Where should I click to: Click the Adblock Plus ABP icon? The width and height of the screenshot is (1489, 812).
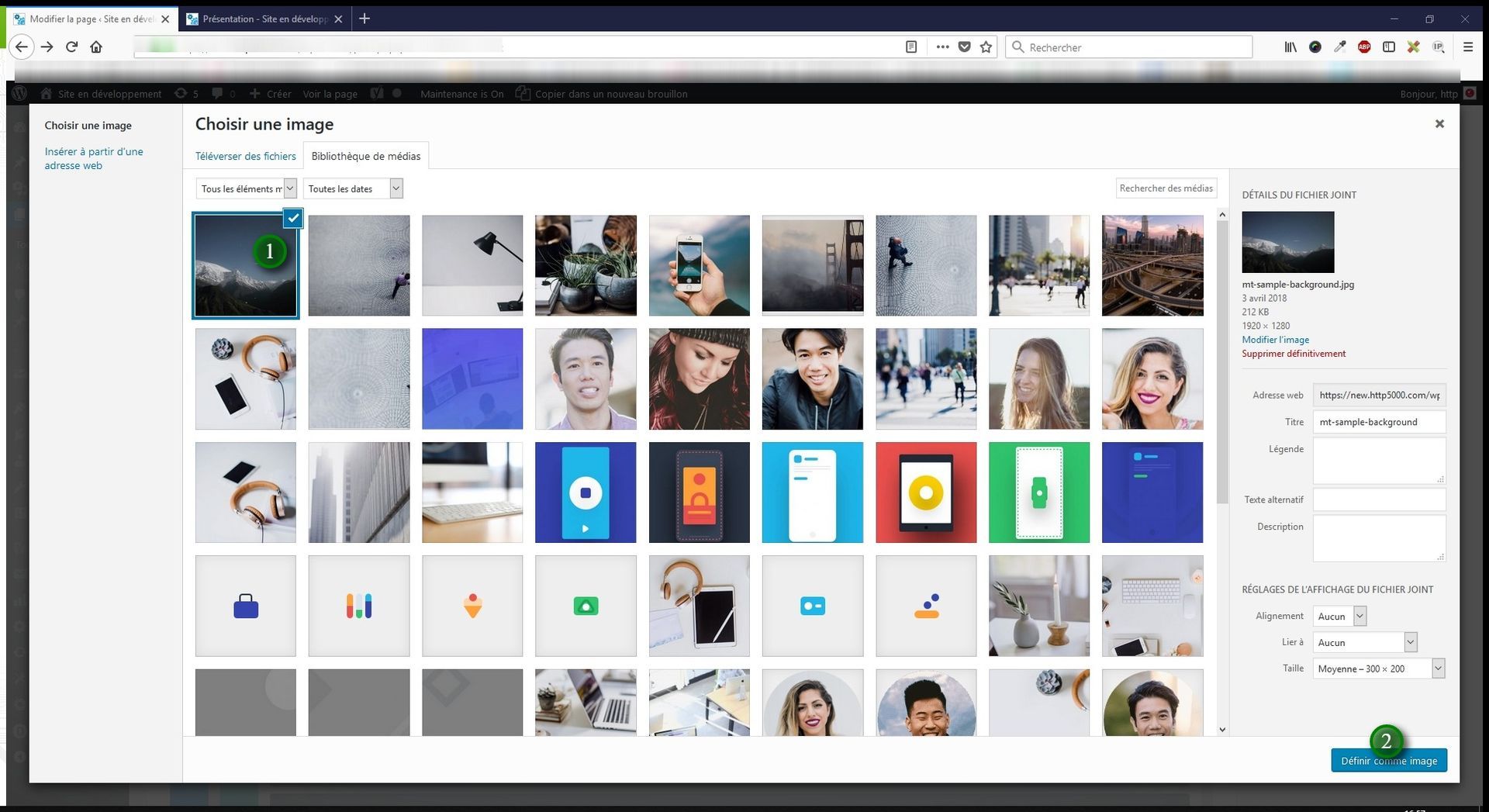1364,47
